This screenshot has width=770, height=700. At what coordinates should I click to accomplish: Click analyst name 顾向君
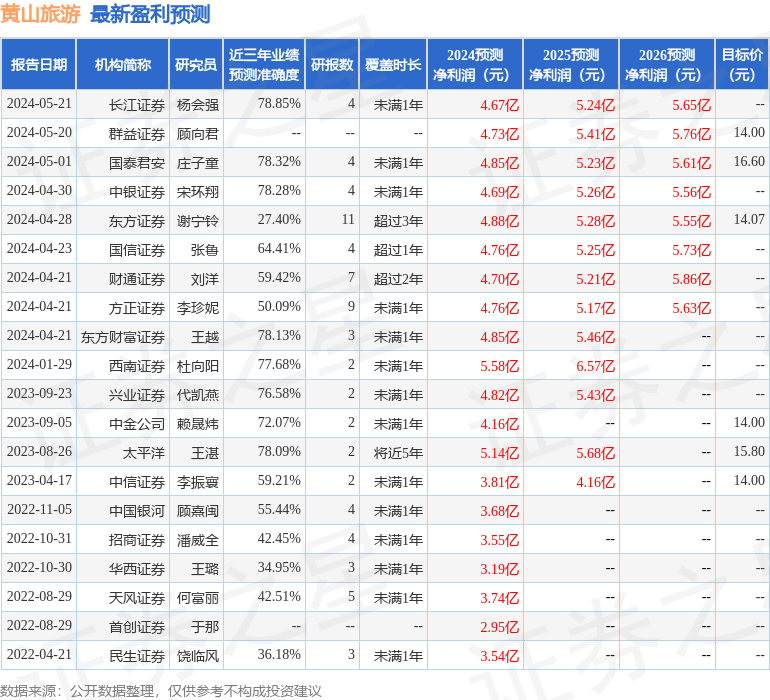(x=197, y=134)
